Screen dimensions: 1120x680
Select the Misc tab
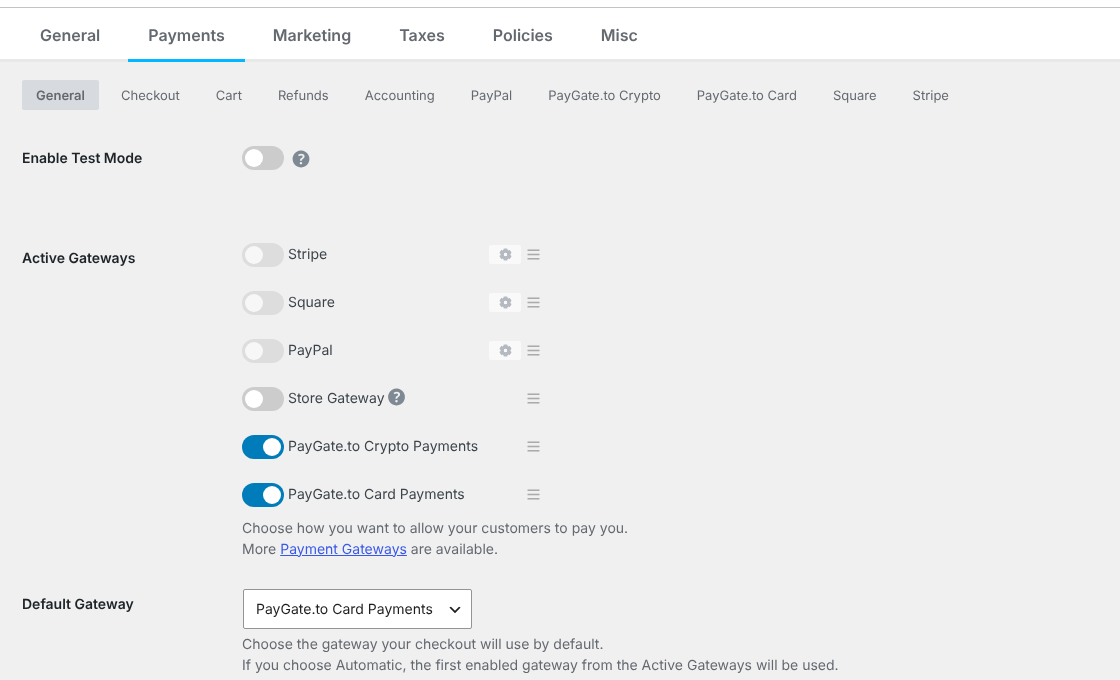click(x=619, y=36)
